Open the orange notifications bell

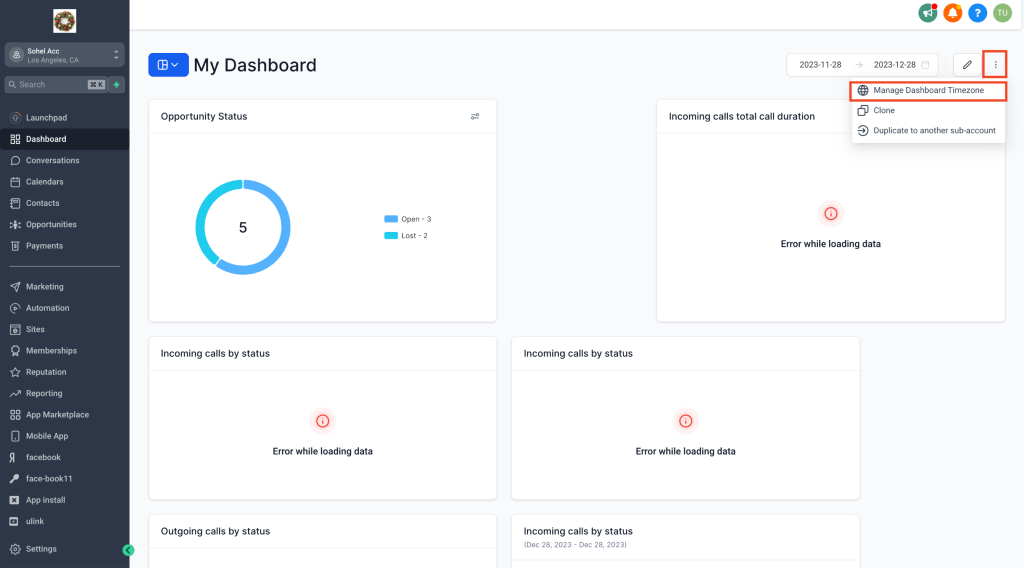pos(953,13)
